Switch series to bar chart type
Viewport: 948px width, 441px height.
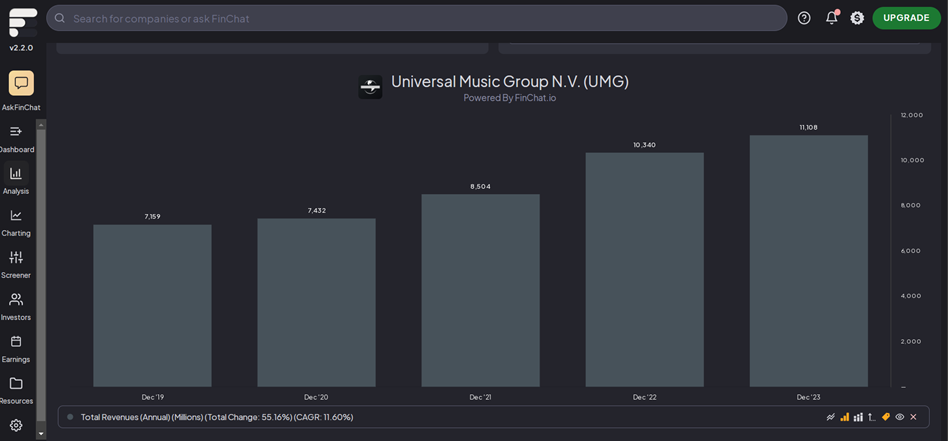tap(845, 417)
